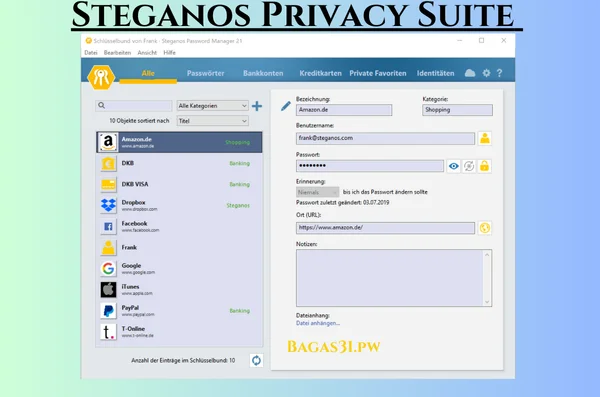This screenshot has width=600, height=397.
Task: Open settings gear icon
Action: 486,73
